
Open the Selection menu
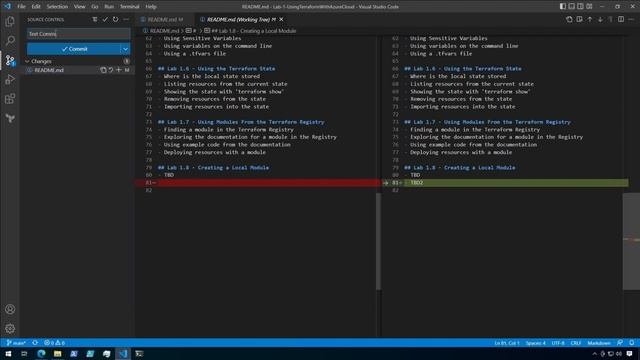[57, 7]
